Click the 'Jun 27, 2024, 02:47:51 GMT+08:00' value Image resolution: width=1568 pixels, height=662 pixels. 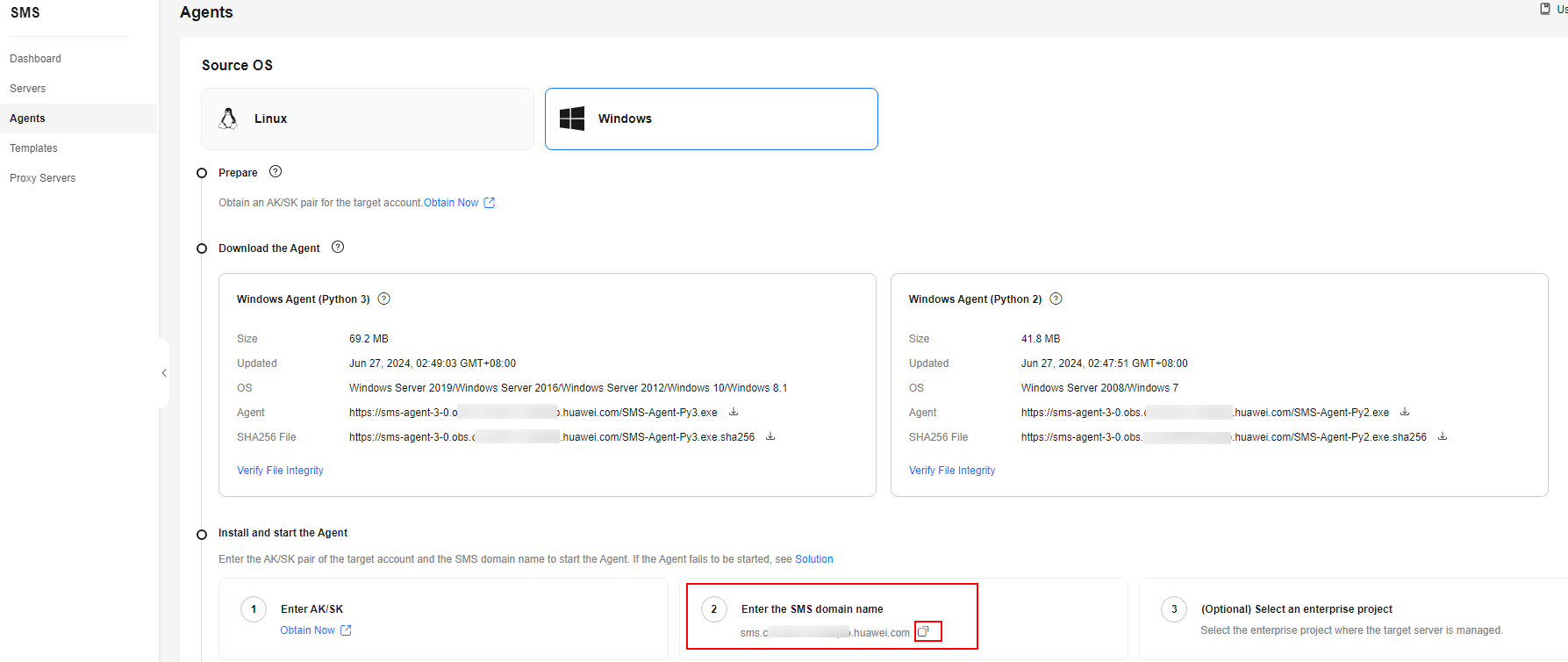pyautogui.click(x=1105, y=363)
